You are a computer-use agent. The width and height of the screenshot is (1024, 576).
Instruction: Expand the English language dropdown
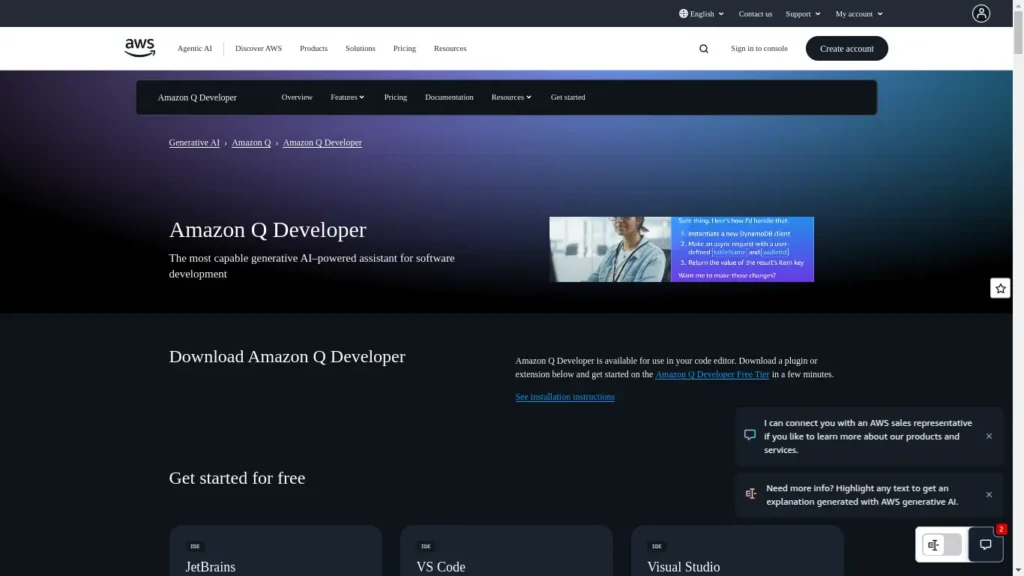(x=702, y=14)
